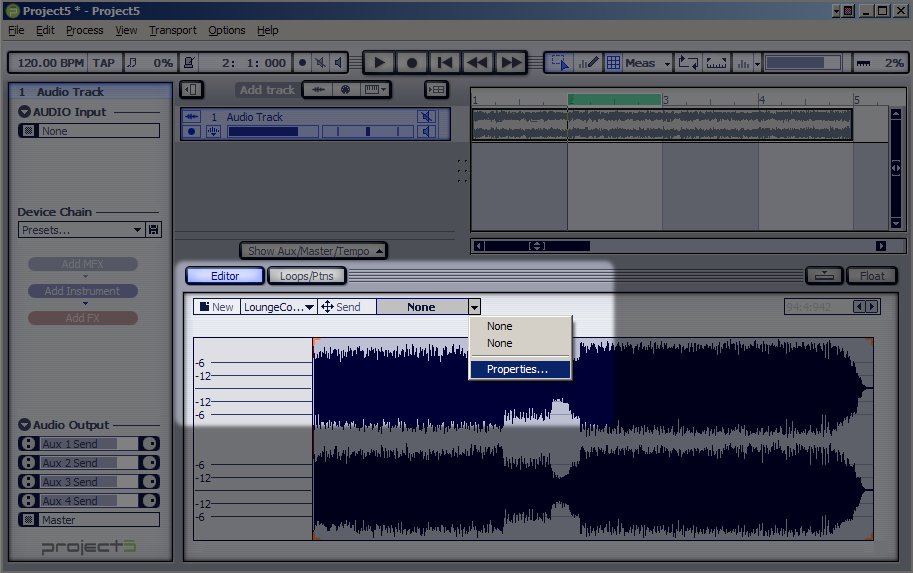The image size is (913, 573).
Task: Add a MIDI track with DIN connector icon
Action: pyautogui.click(x=345, y=90)
